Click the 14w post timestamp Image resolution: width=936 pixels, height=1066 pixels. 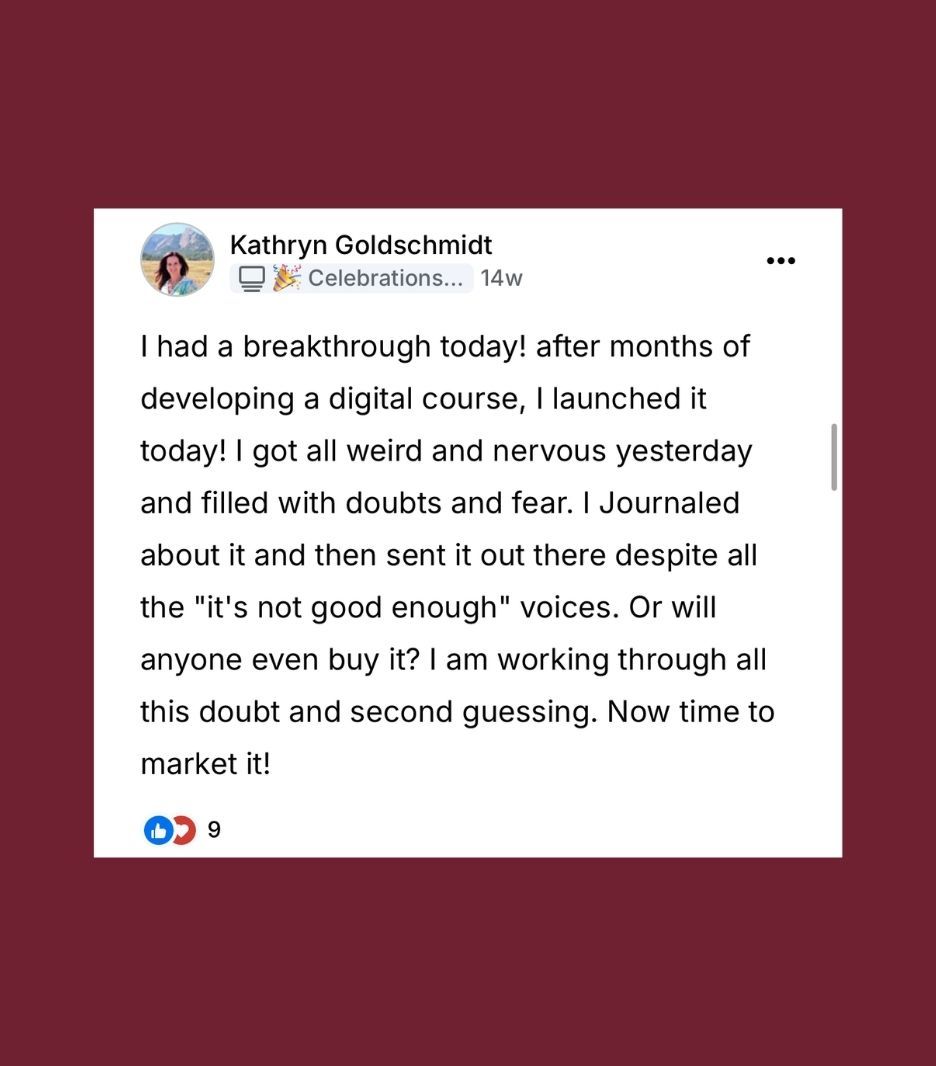pos(501,279)
